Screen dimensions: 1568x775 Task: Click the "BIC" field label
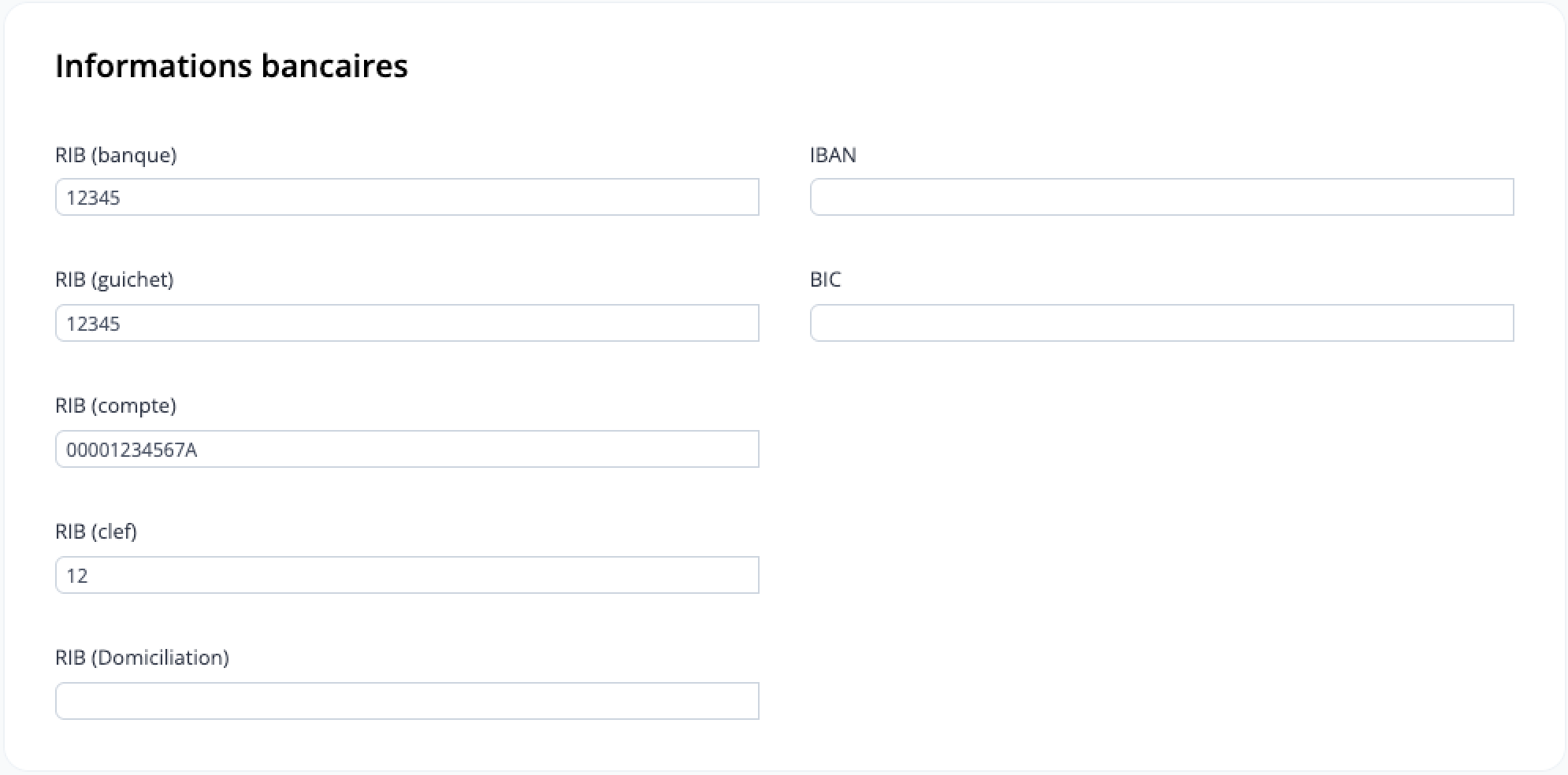tap(825, 280)
